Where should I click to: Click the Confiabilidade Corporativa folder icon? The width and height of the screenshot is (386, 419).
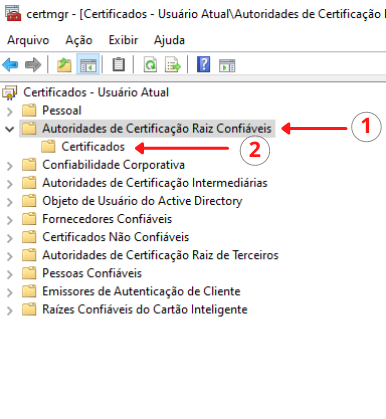pyautogui.click(x=29, y=165)
